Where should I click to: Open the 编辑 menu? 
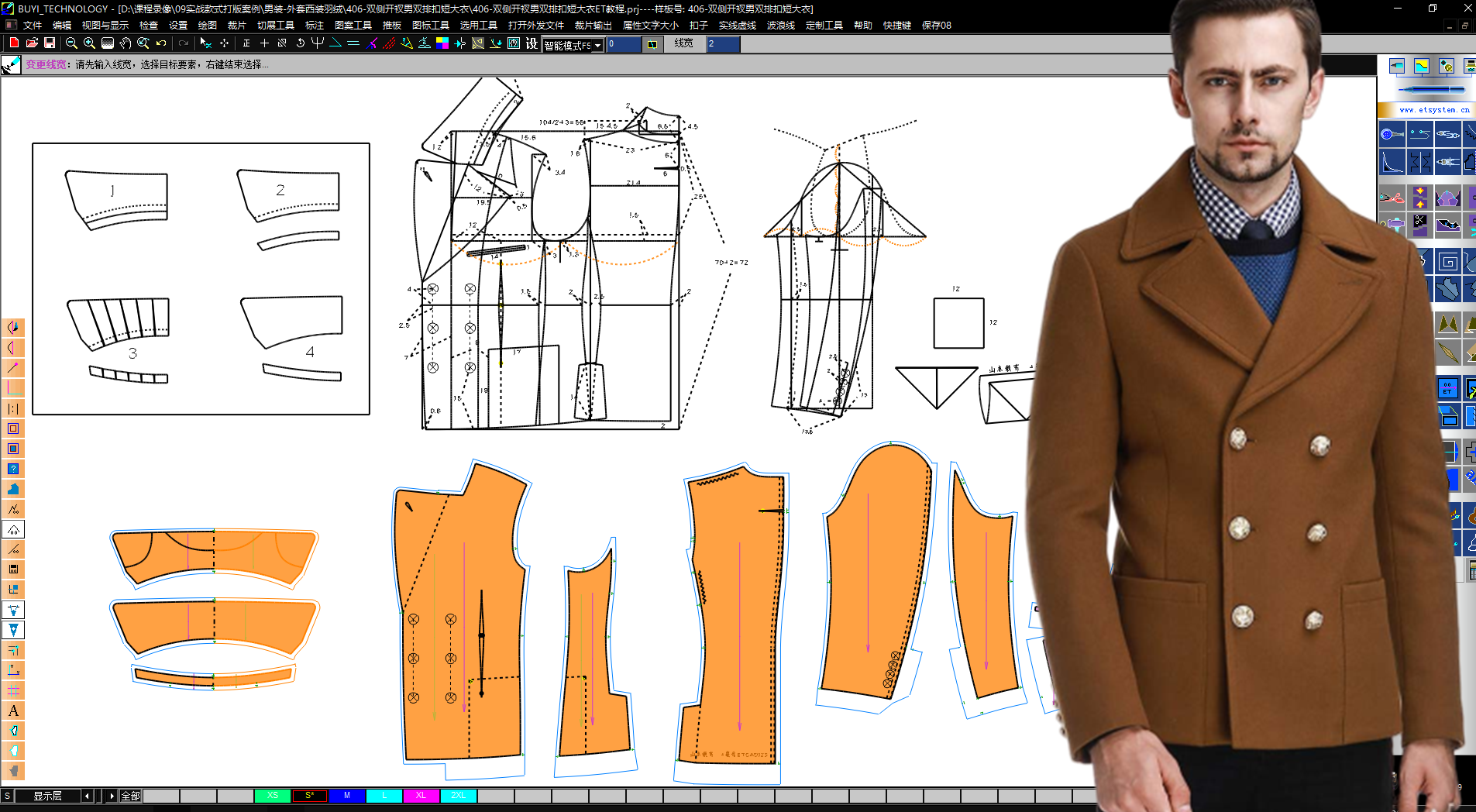coord(62,26)
